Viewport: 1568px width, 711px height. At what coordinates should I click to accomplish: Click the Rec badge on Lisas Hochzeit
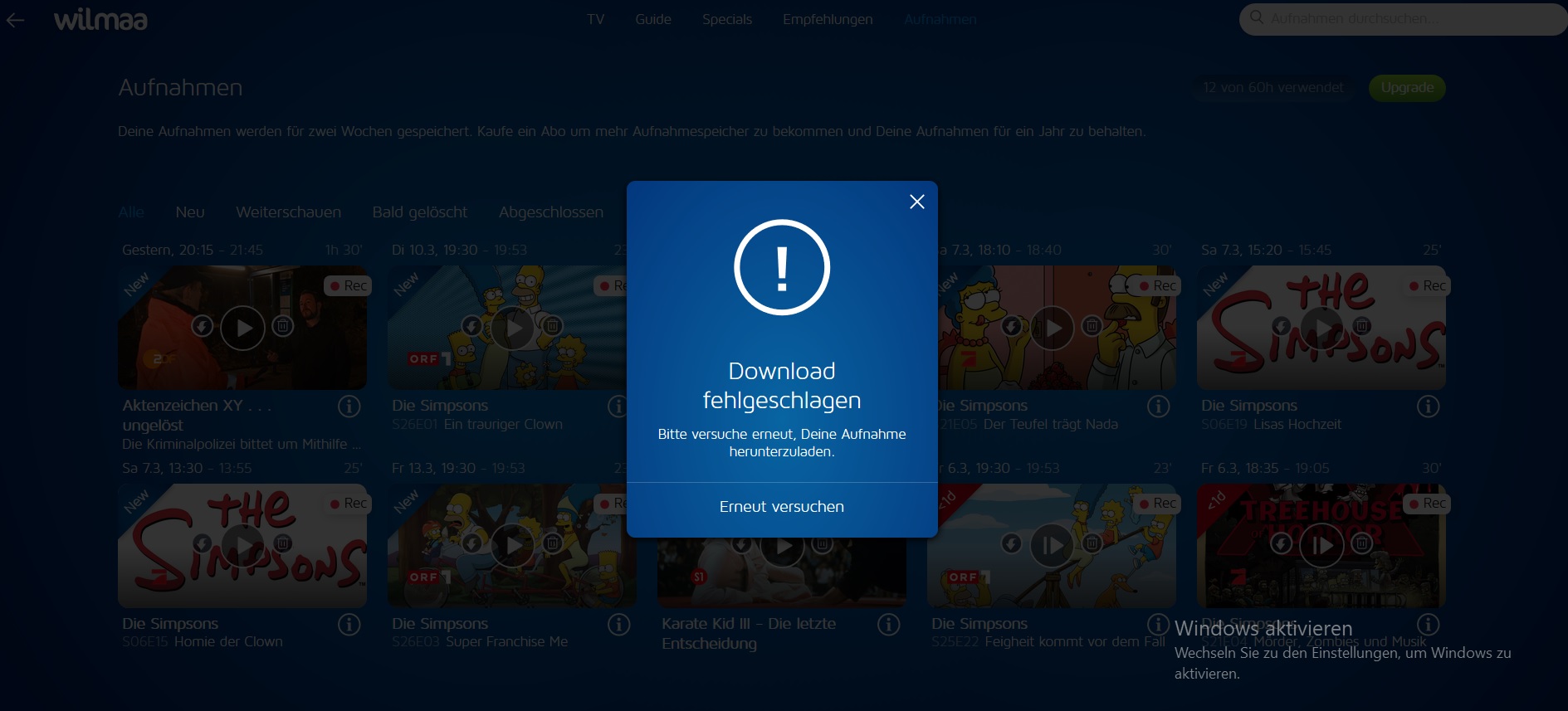pyautogui.click(x=1427, y=285)
